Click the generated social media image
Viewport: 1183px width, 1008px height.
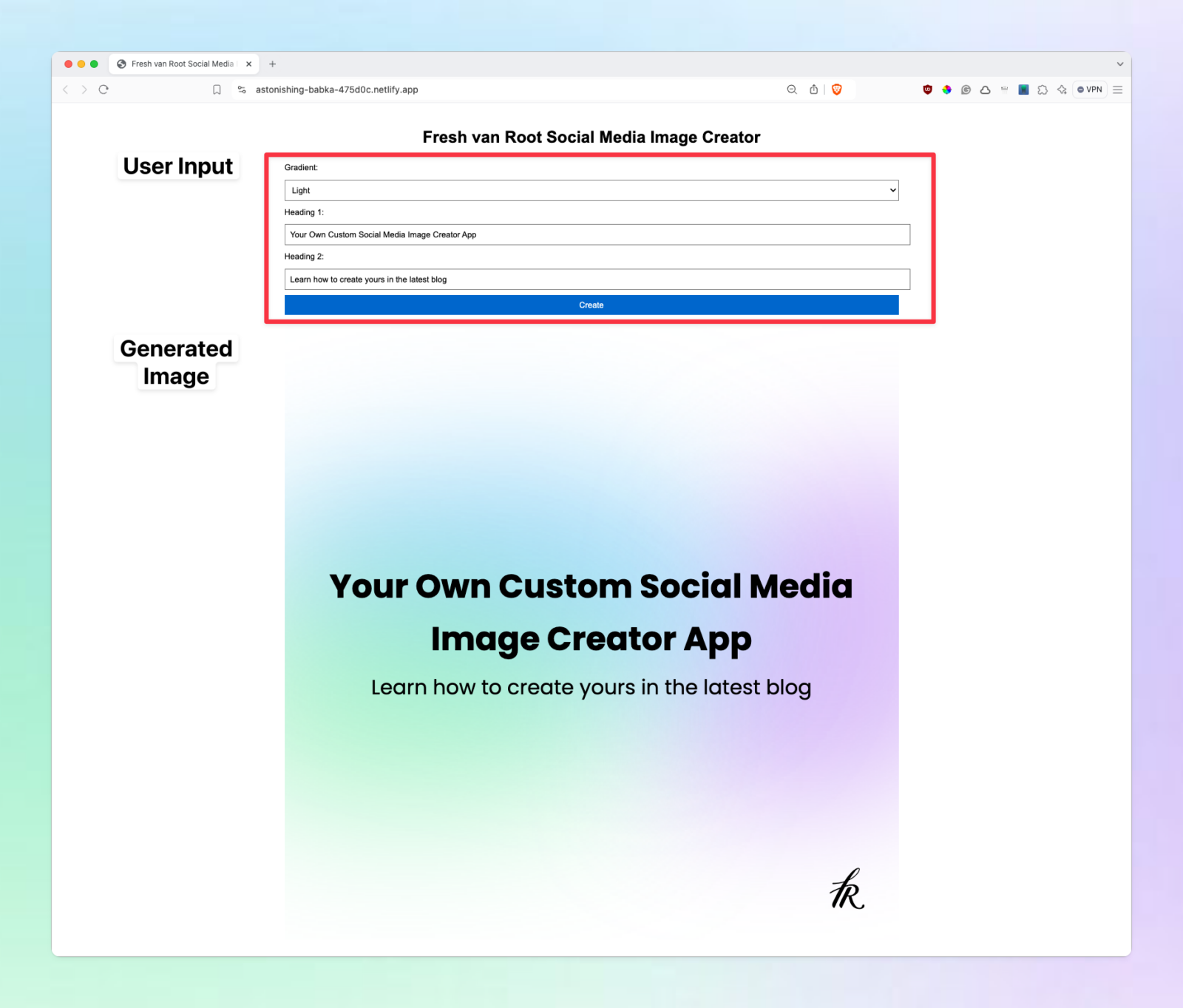(x=591, y=636)
